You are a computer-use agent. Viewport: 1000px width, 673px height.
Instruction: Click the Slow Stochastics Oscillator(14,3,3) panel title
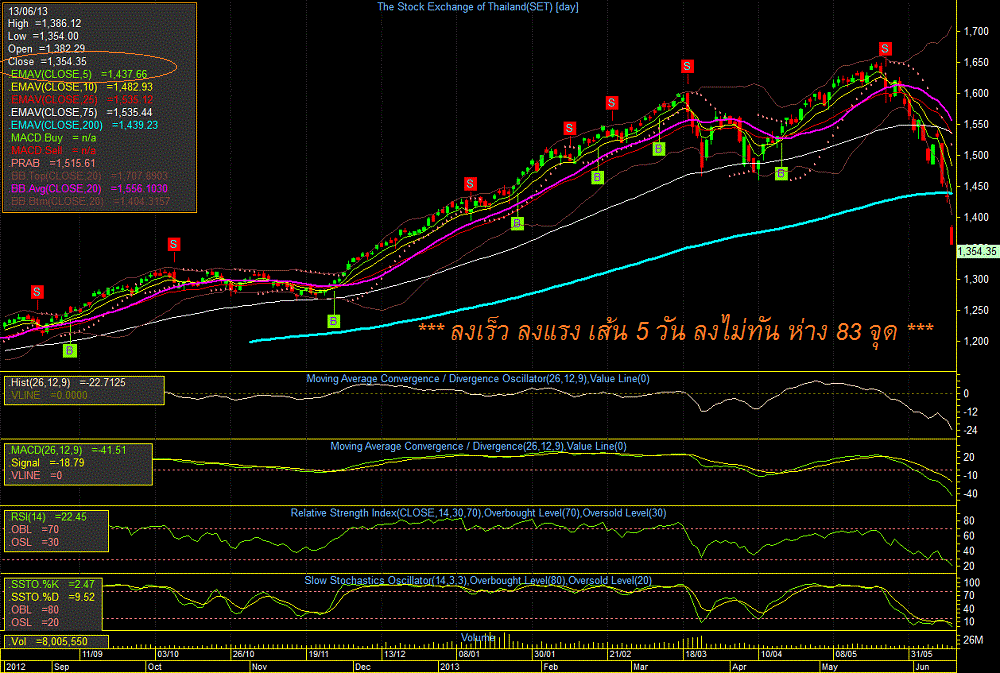(x=478, y=581)
